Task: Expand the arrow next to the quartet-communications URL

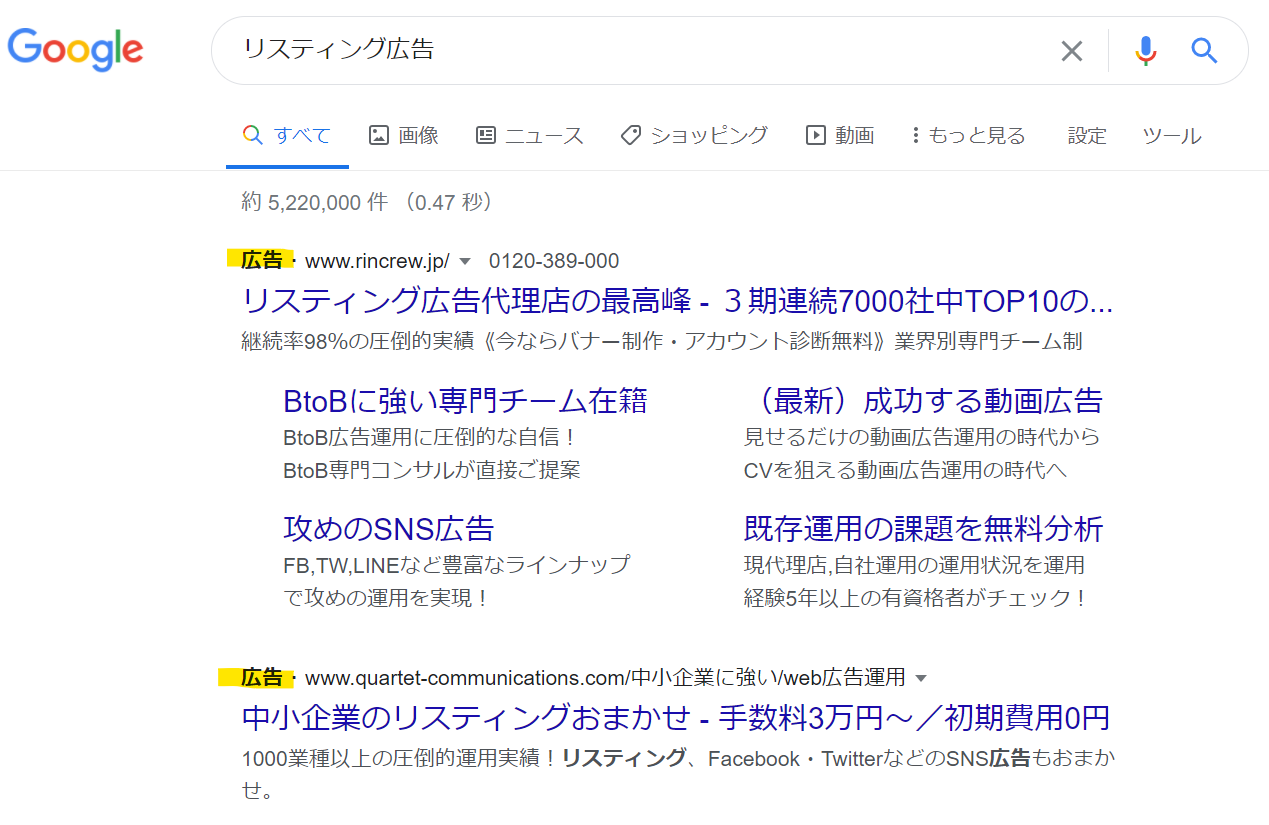Action: [x=921, y=678]
